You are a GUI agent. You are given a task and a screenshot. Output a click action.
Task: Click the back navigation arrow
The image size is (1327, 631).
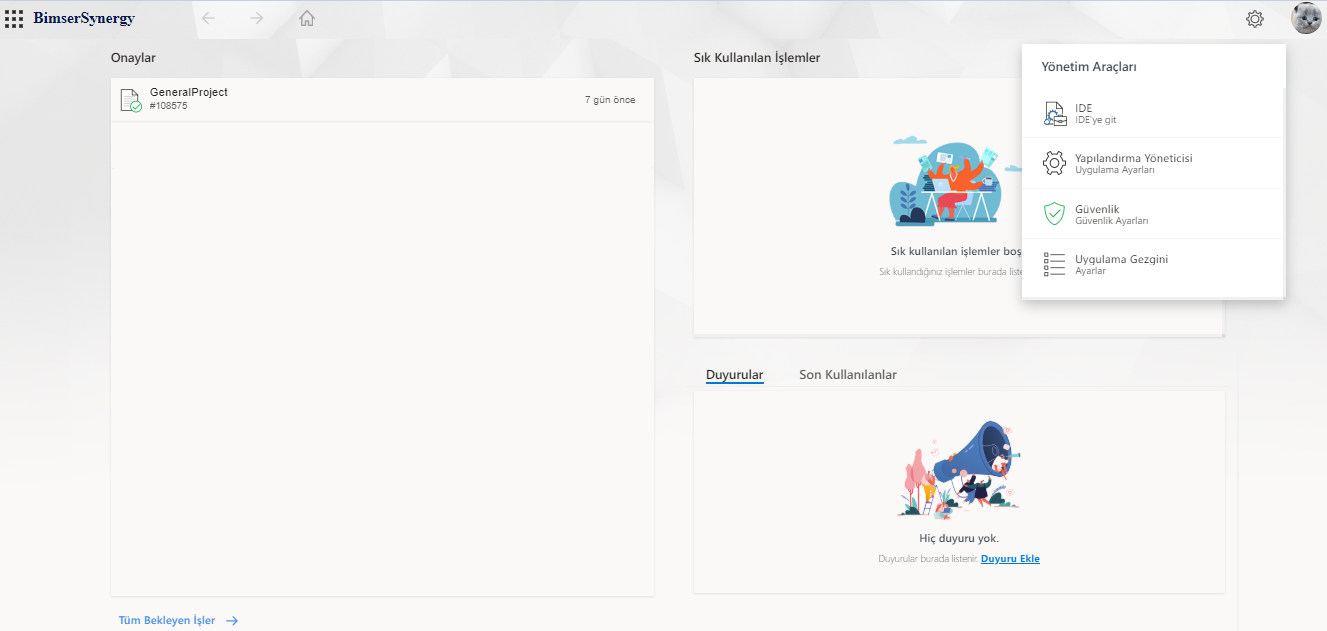click(208, 18)
